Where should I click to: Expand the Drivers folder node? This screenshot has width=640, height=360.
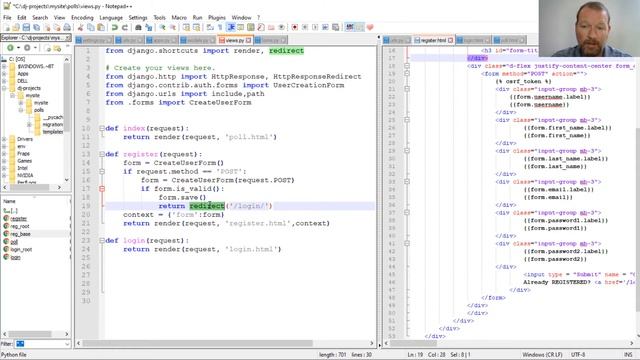pyautogui.click(x=4, y=139)
